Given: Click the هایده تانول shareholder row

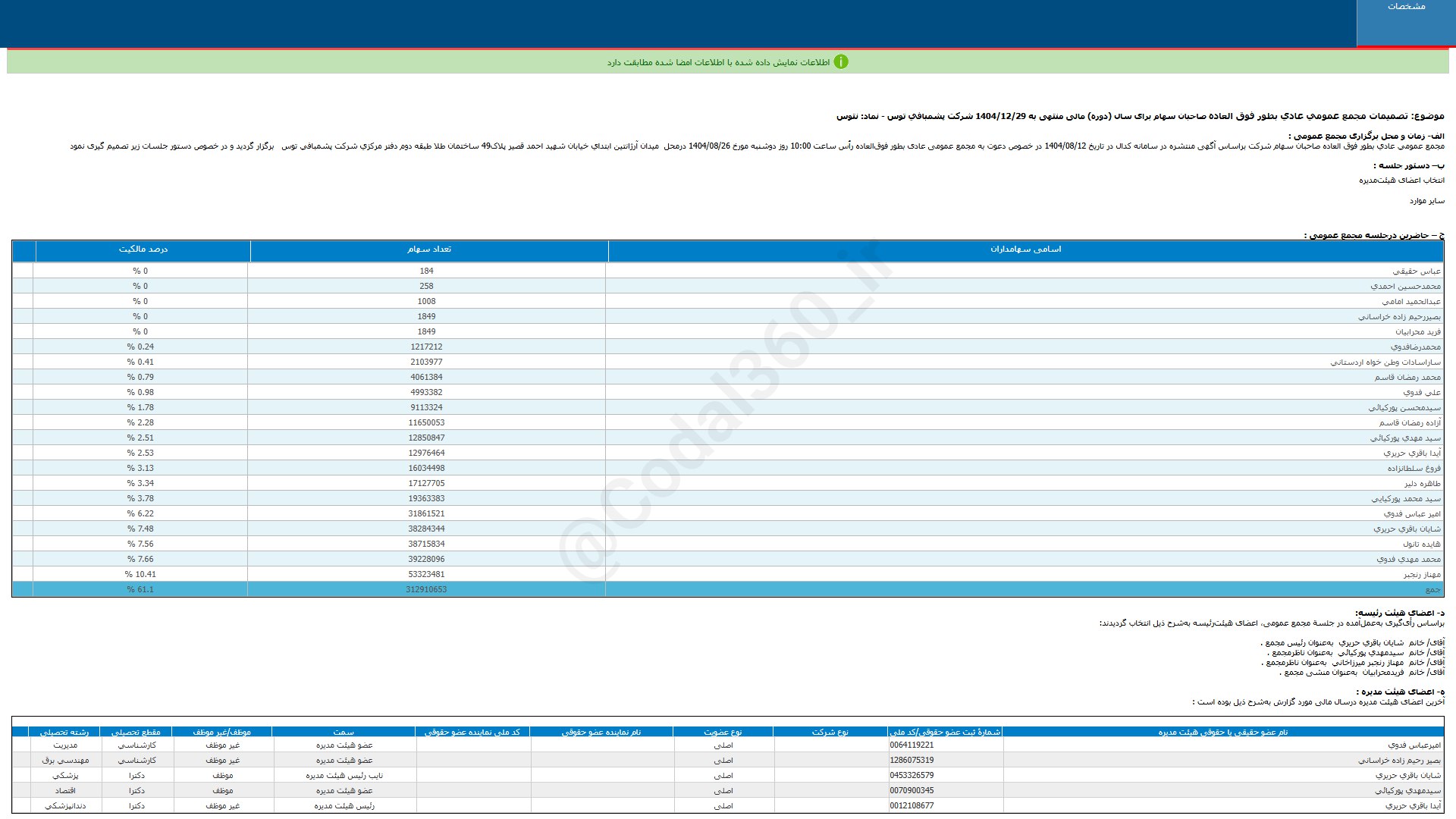Looking at the screenshot, I should pos(1420,544).
